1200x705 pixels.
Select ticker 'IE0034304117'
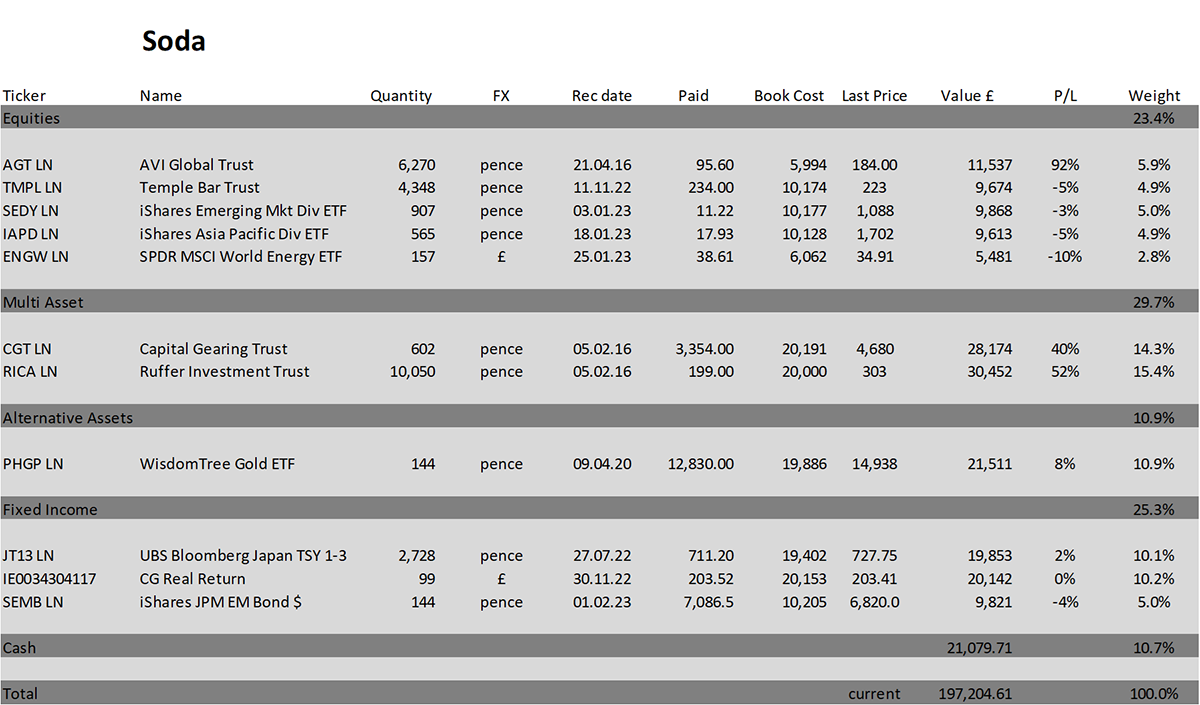pos(48,579)
